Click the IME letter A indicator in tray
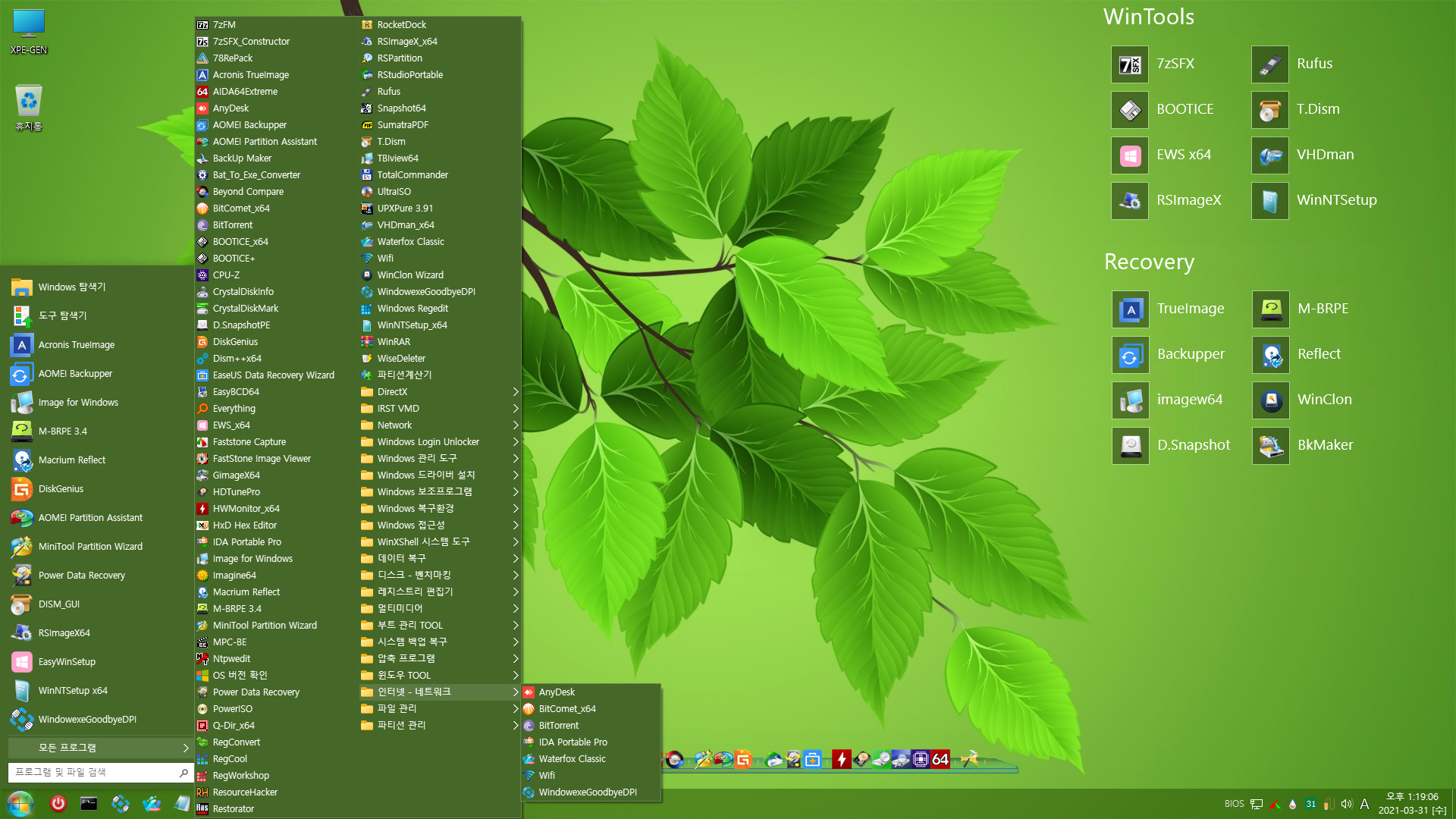Screen dimensions: 1456x819 pyautogui.click(x=1364, y=804)
